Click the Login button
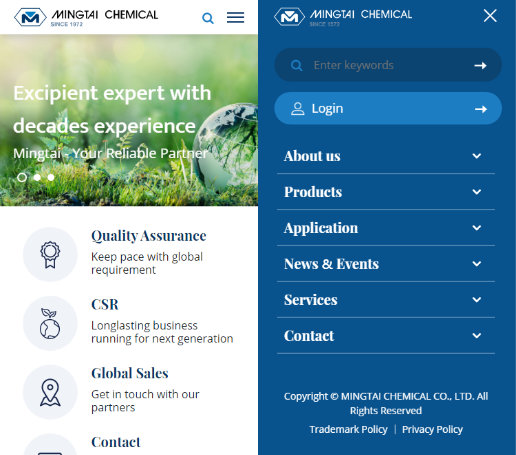This screenshot has width=516, height=455. (388, 109)
